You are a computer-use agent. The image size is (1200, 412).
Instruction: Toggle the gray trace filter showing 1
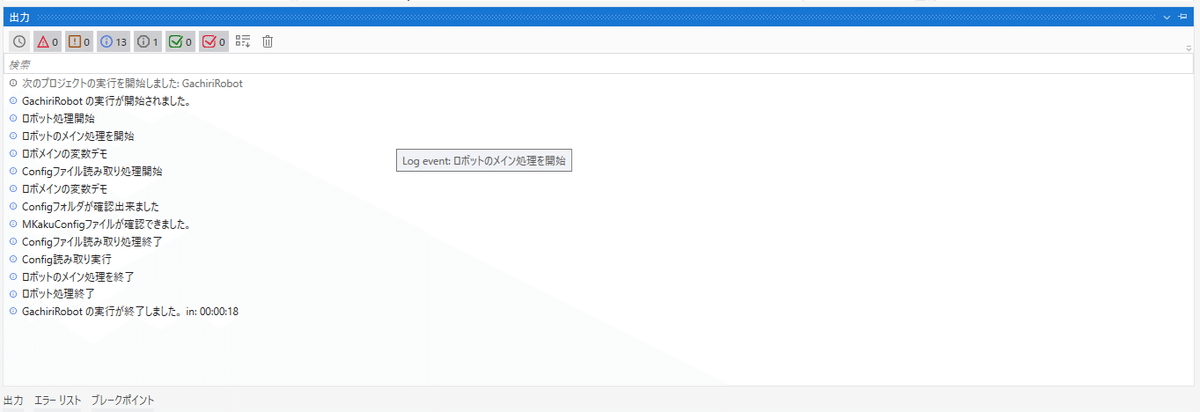click(x=148, y=42)
